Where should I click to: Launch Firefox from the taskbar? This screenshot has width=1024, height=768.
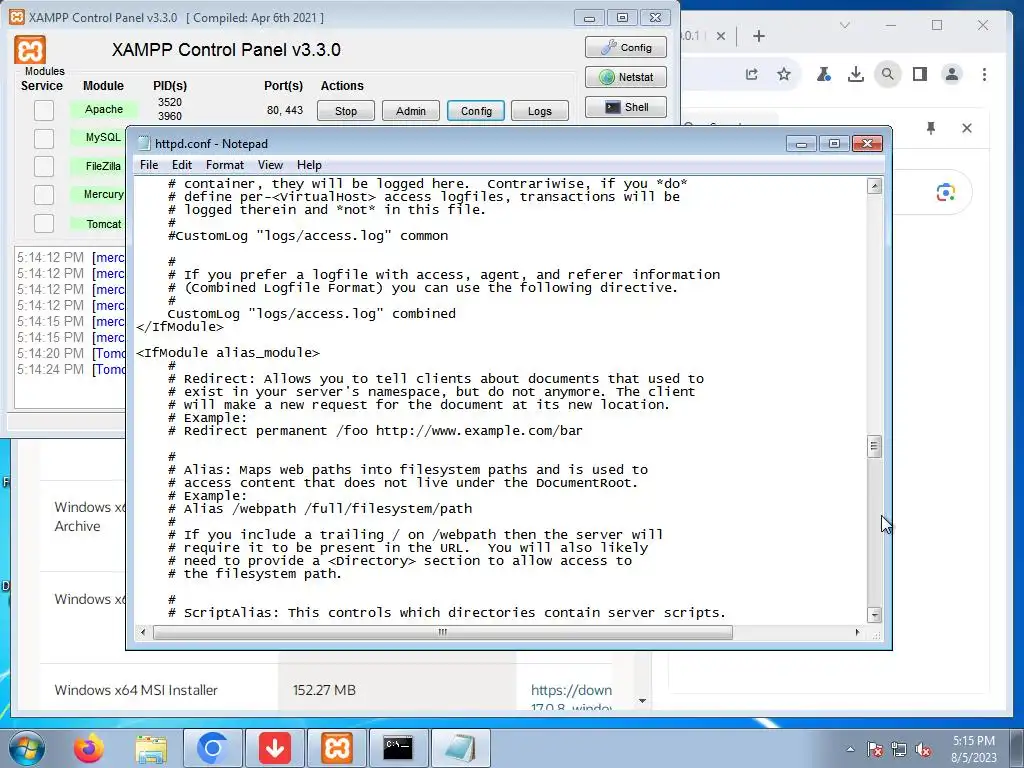88,748
